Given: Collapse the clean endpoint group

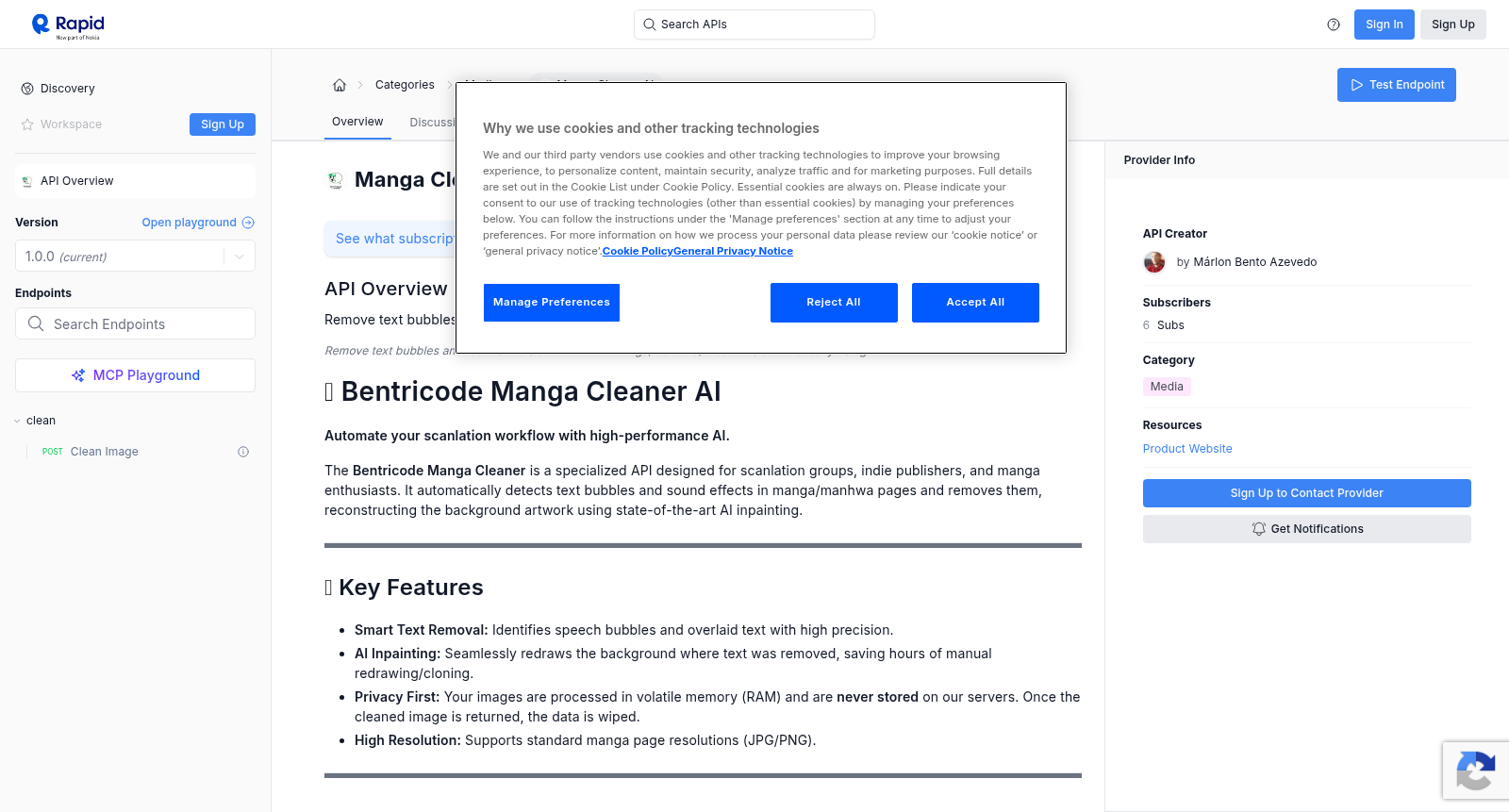Looking at the screenshot, I should 17,421.
